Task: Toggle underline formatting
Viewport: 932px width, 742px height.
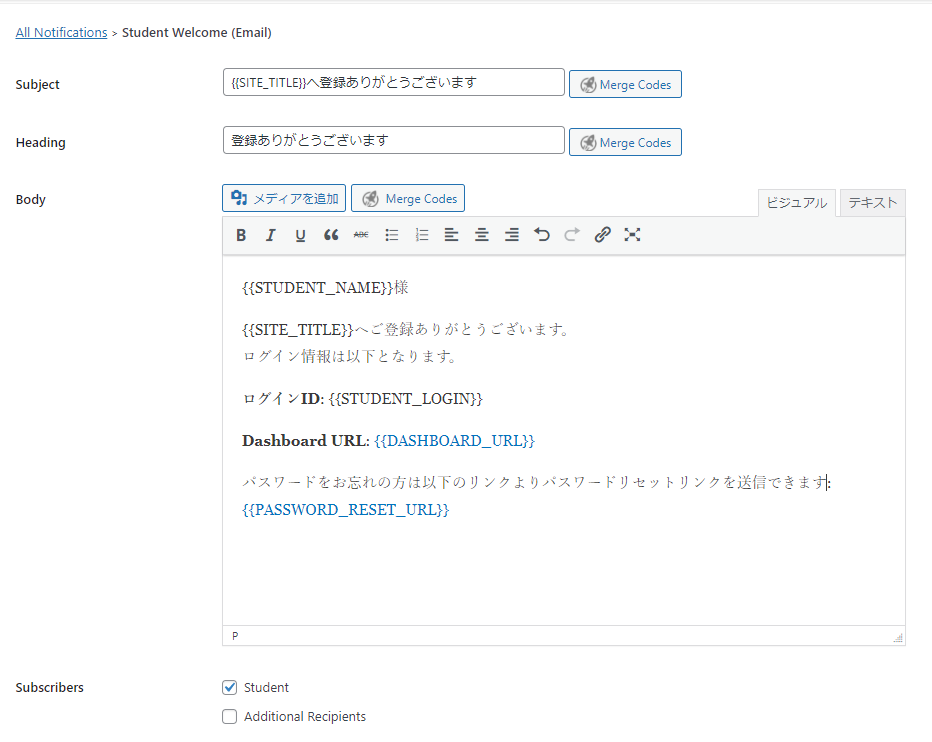Action: (301, 235)
